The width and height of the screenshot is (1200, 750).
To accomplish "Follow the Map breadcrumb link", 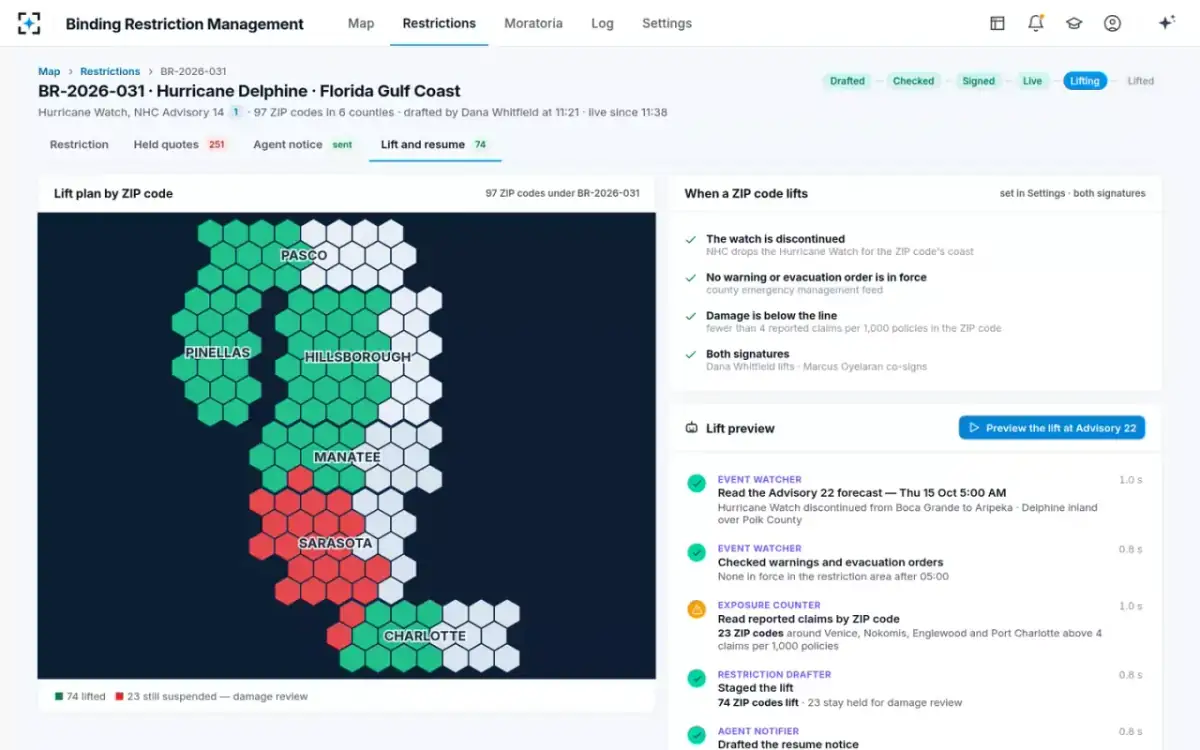I will tap(49, 72).
